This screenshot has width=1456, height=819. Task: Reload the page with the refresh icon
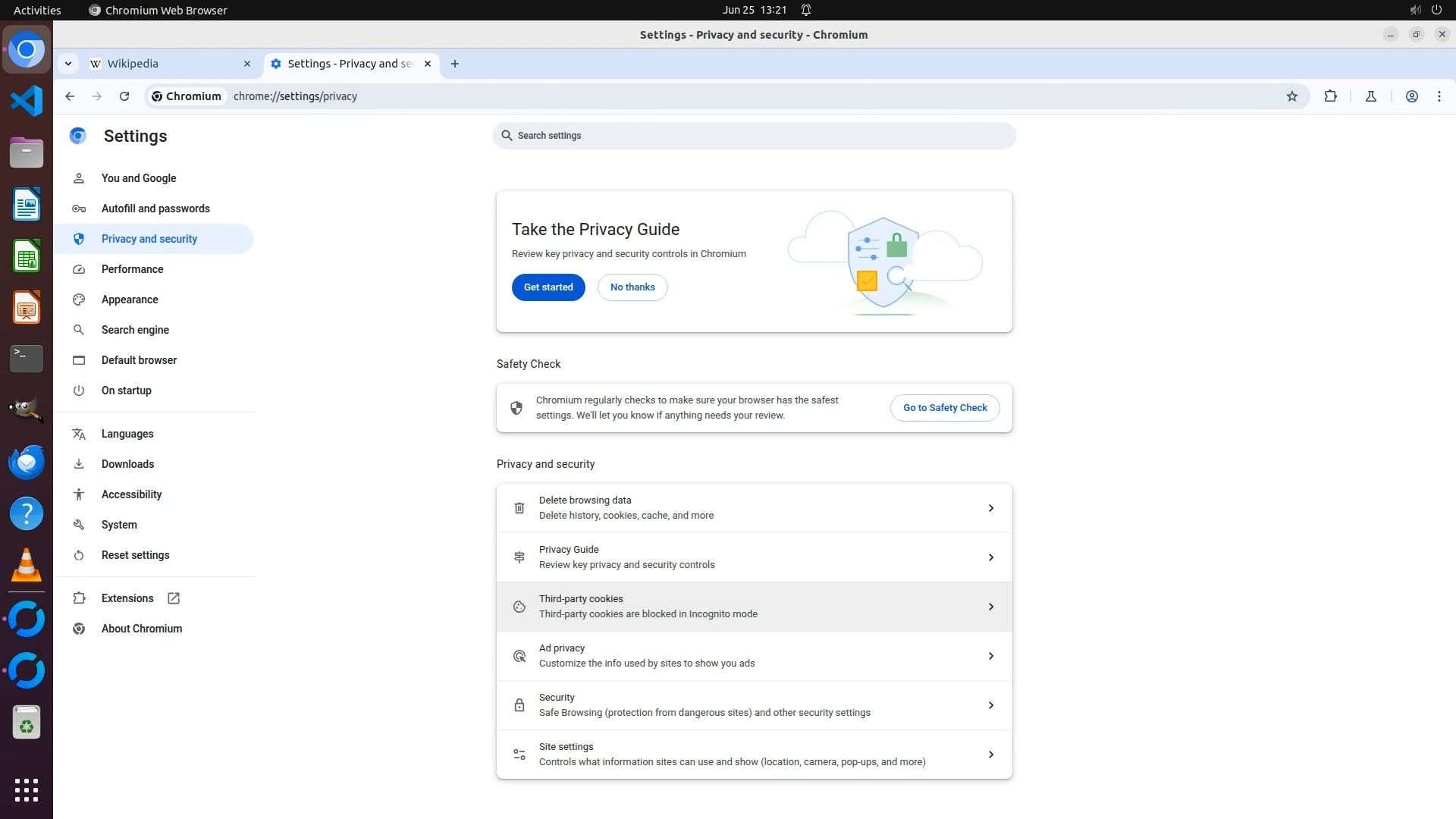[124, 96]
